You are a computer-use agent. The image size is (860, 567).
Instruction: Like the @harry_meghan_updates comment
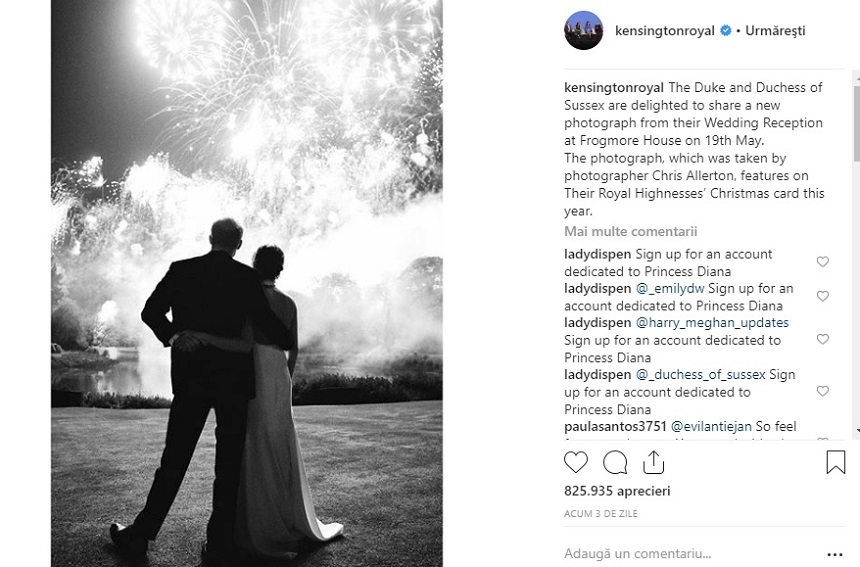point(822,339)
